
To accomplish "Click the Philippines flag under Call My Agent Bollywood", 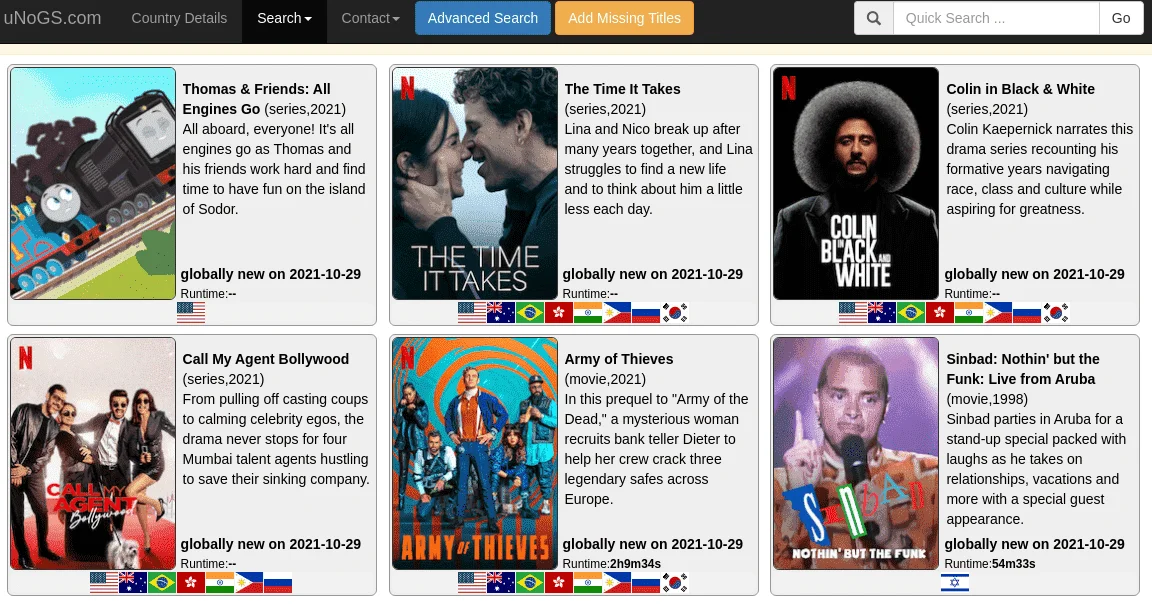I will [249, 583].
